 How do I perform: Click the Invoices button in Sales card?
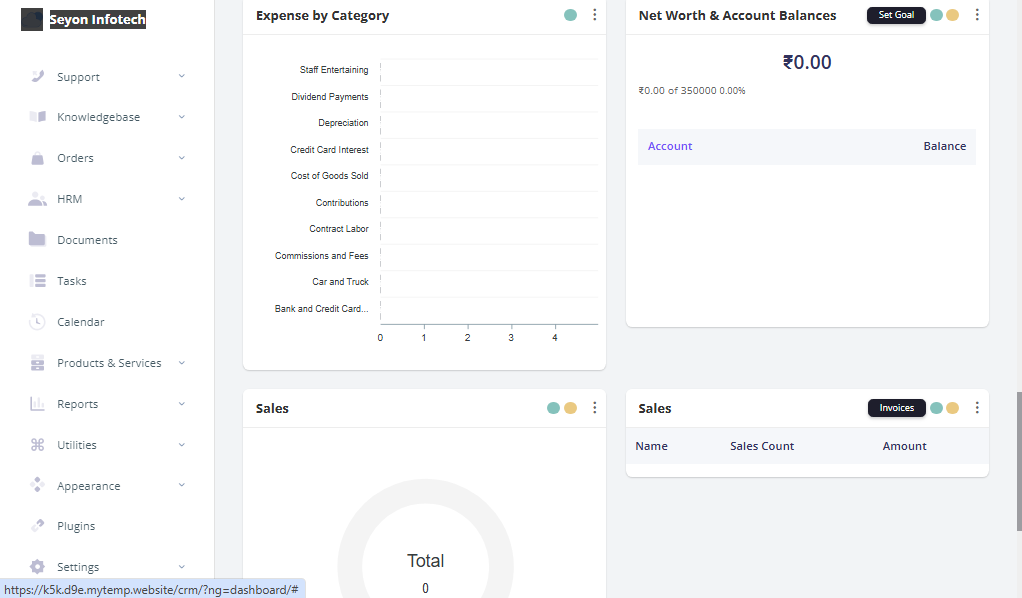[897, 408]
